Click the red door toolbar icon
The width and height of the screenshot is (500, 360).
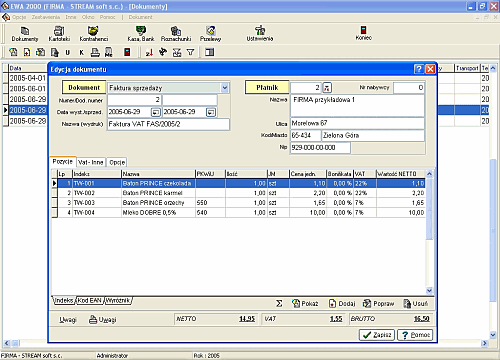tap(127, 52)
